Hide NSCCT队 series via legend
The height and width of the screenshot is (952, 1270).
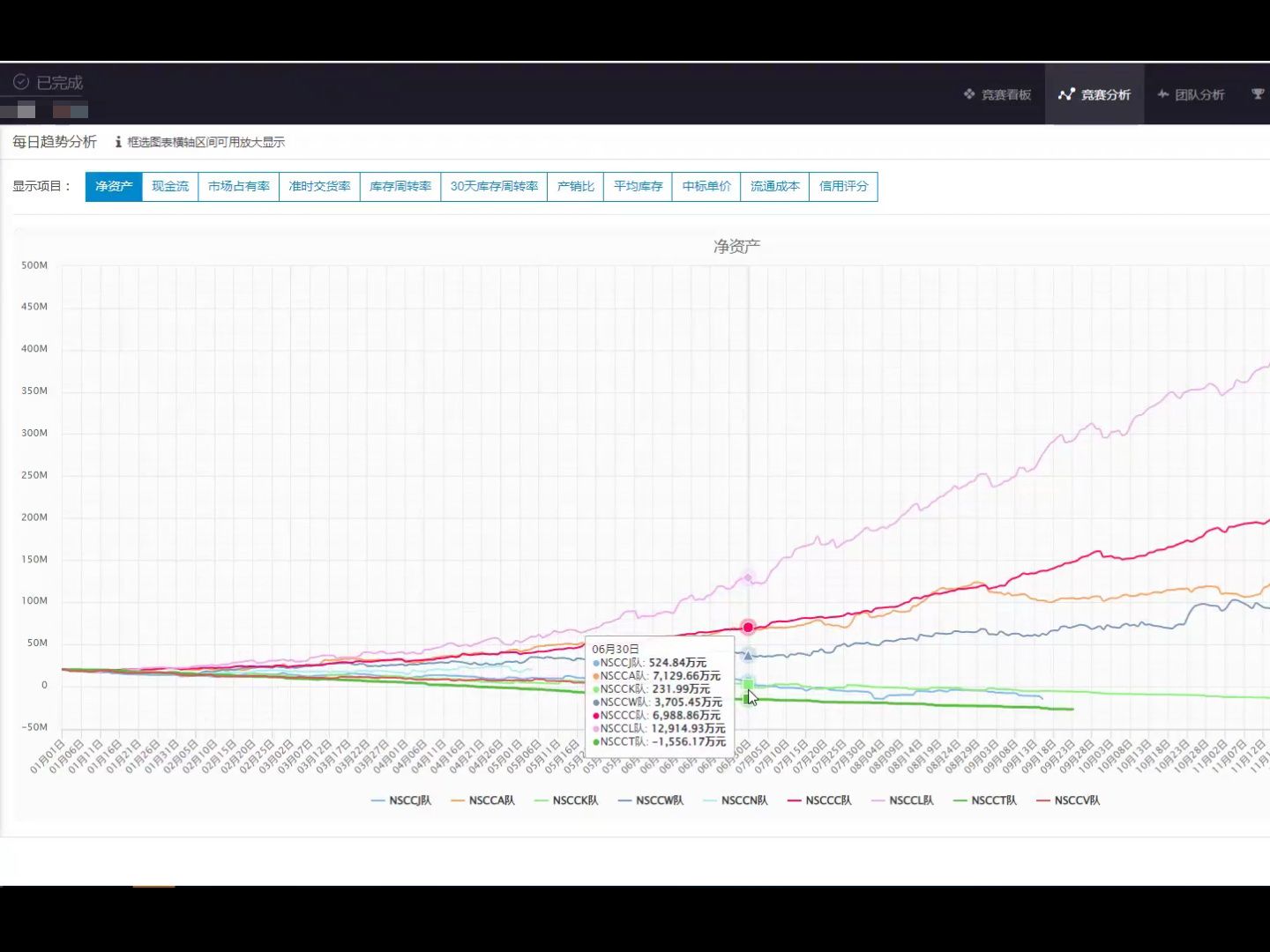[985, 800]
